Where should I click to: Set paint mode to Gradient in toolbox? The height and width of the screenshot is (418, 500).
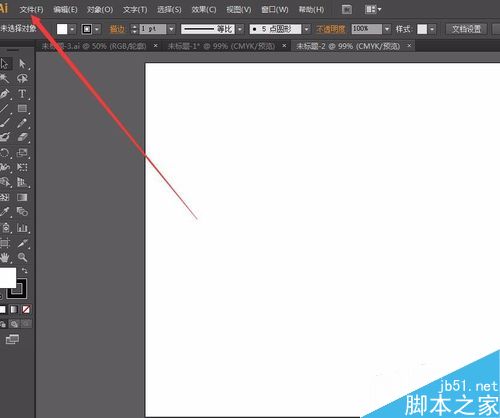point(14,310)
